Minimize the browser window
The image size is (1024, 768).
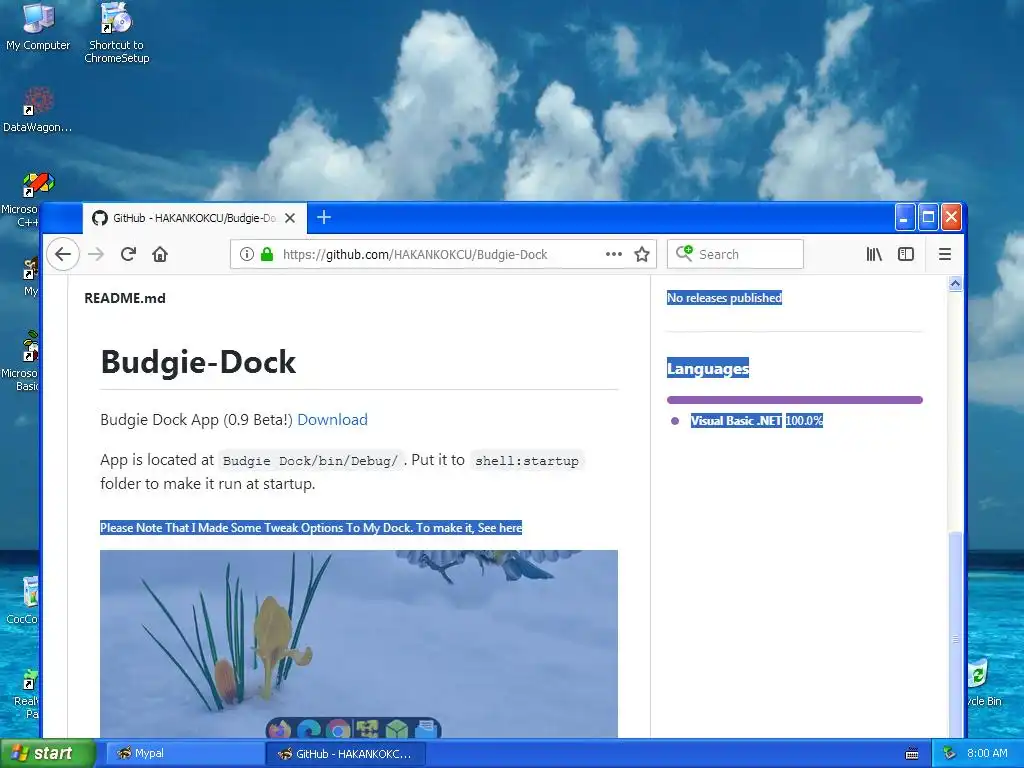pyautogui.click(x=904, y=217)
